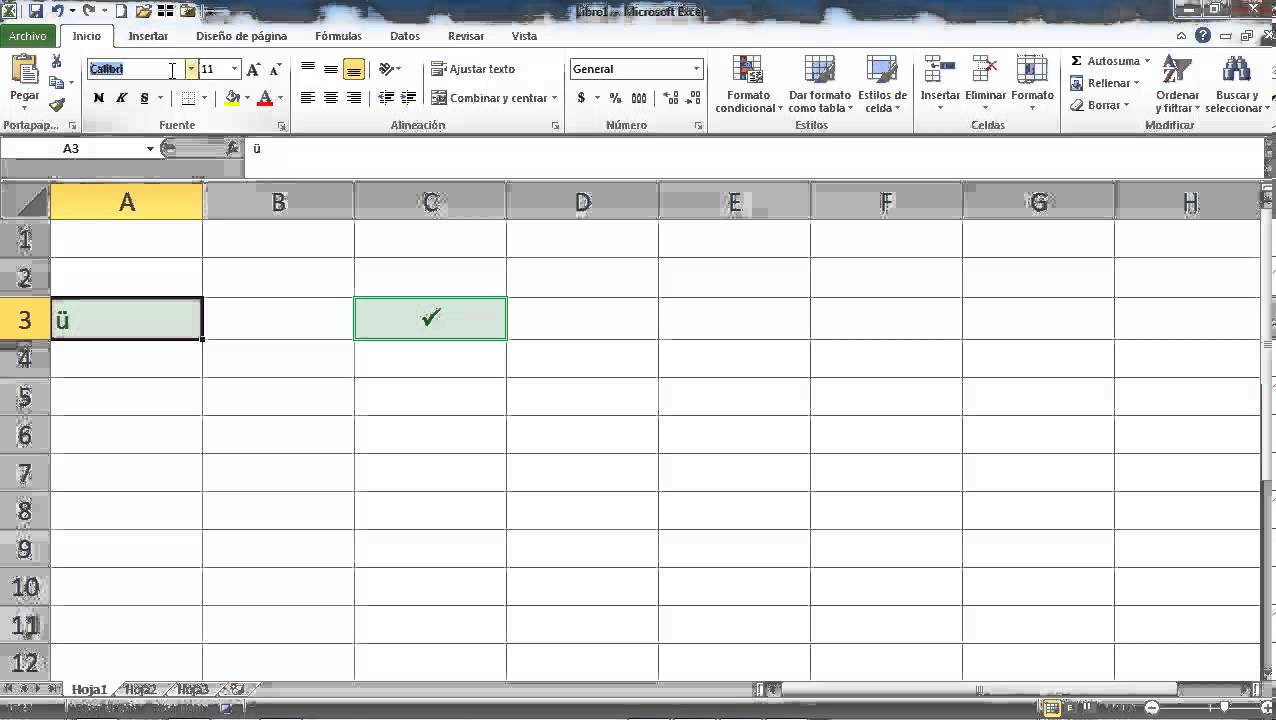Toggle center text alignment
This screenshot has height=720, width=1276.
331,98
